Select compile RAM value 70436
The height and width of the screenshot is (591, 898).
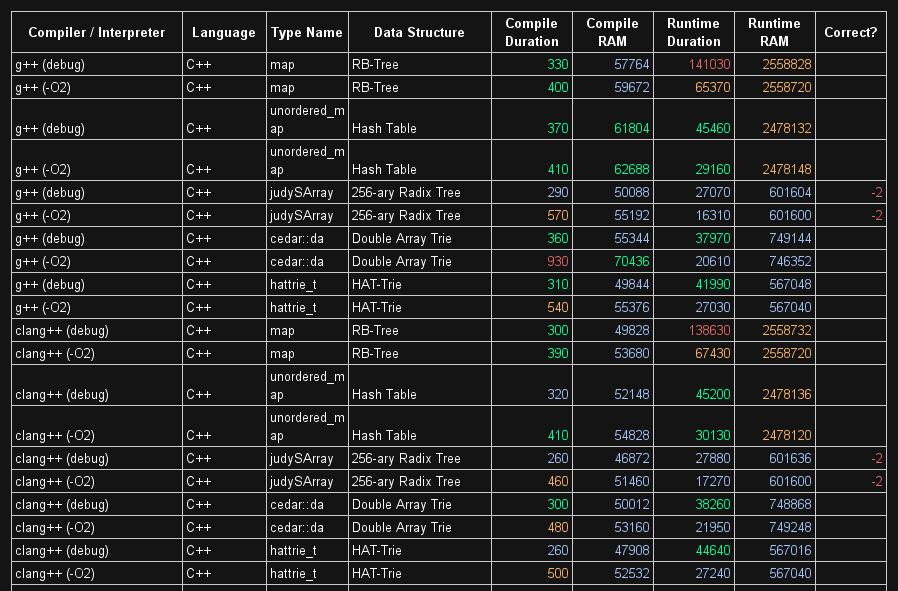632,261
